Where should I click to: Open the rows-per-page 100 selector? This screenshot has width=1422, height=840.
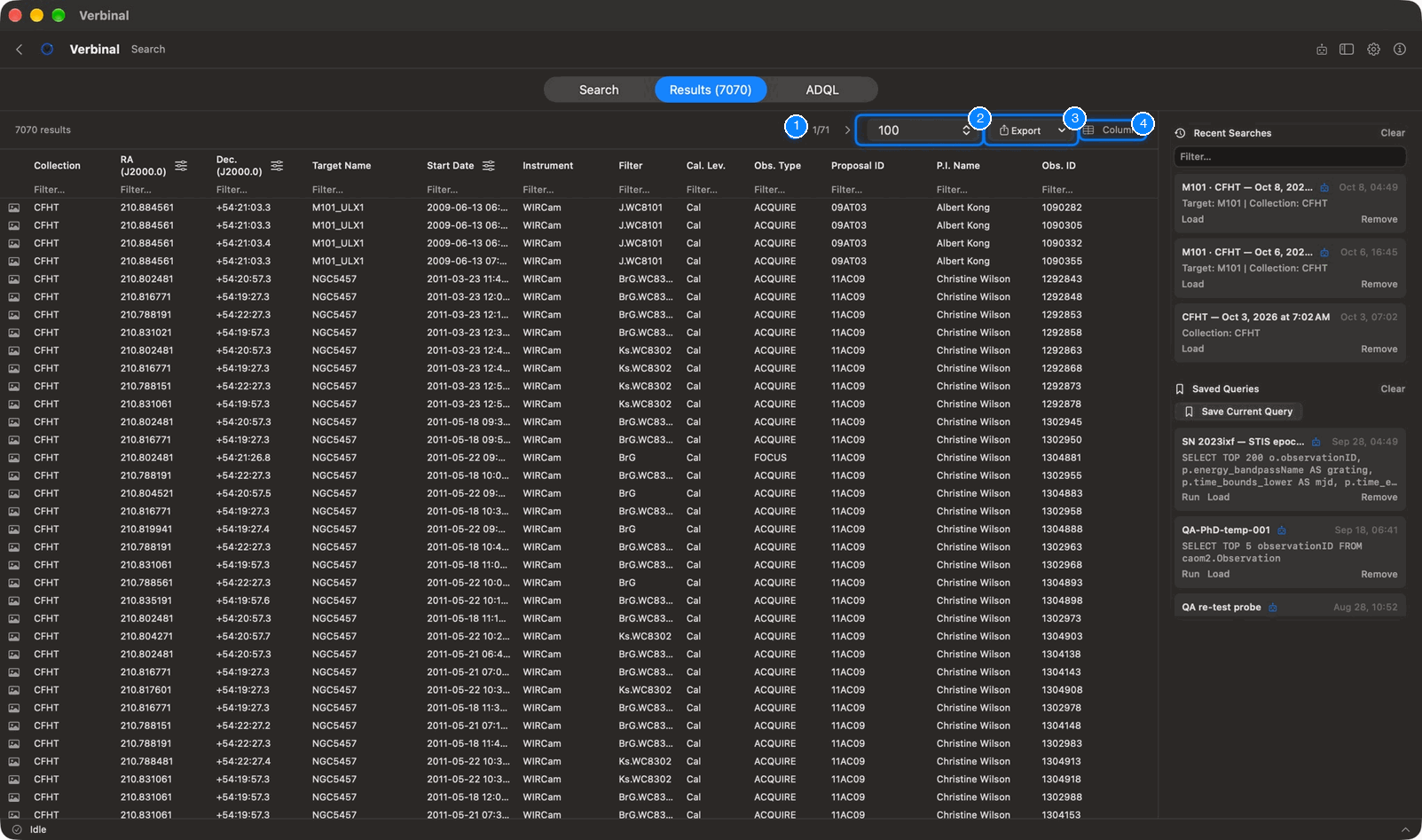click(919, 130)
